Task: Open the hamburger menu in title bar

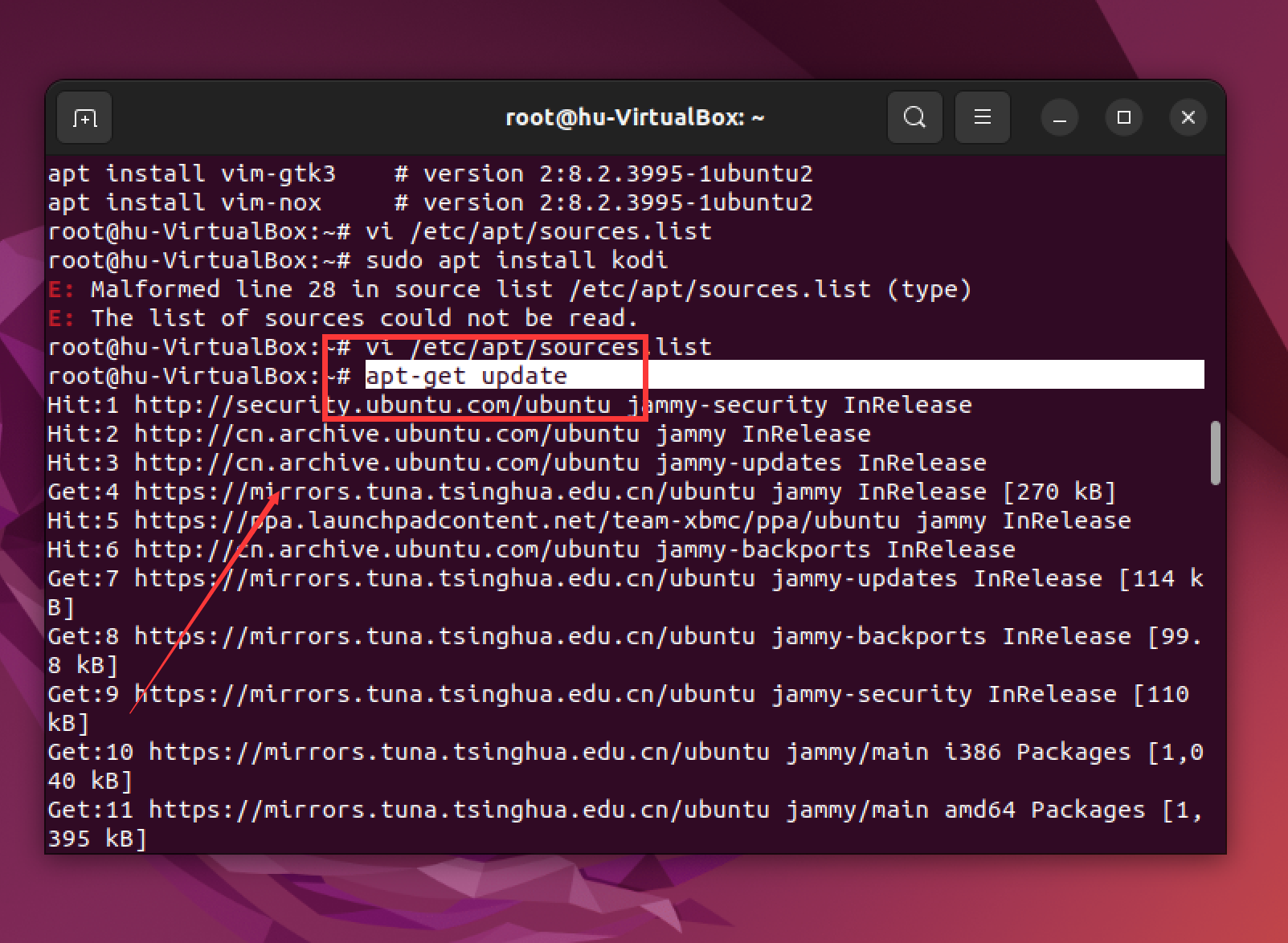Action: pyautogui.click(x=982, y=118)
